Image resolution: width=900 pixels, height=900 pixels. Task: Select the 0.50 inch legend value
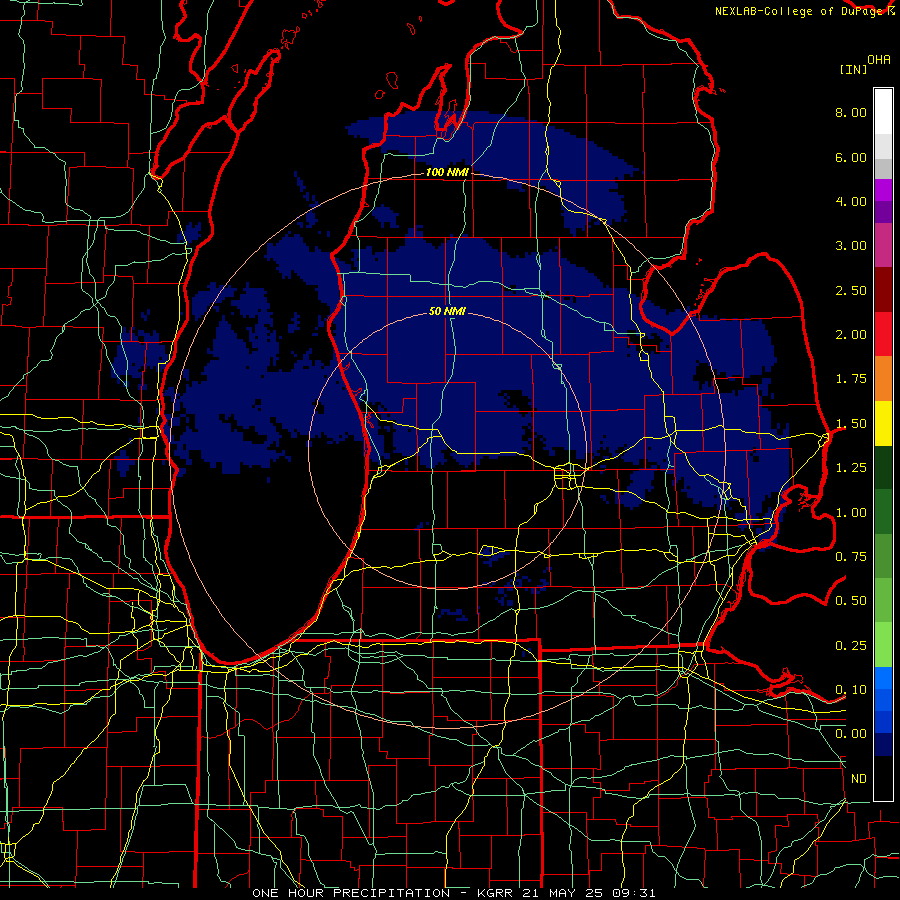pos(851,601)
